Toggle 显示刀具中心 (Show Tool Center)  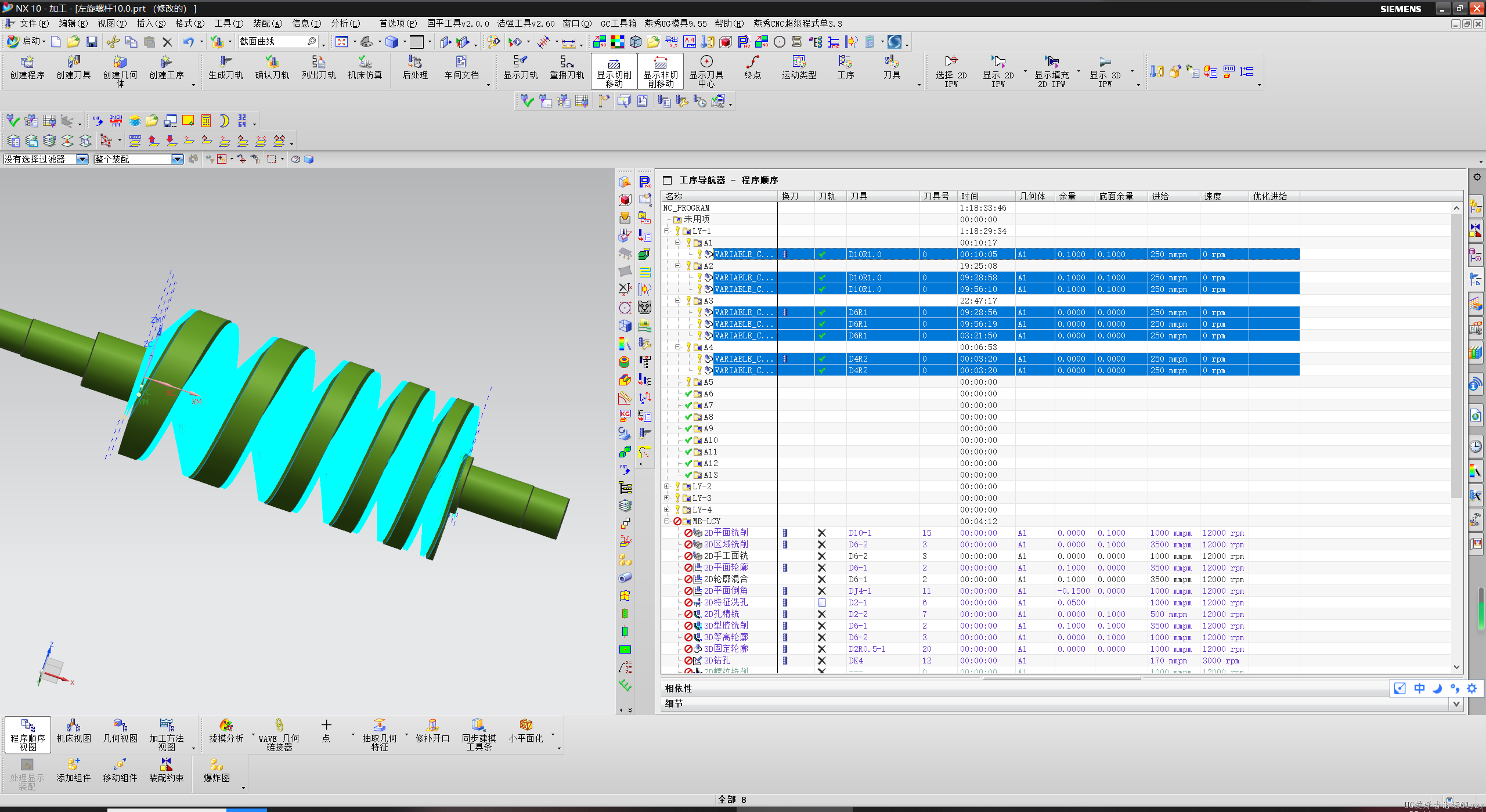coord(706,71)
